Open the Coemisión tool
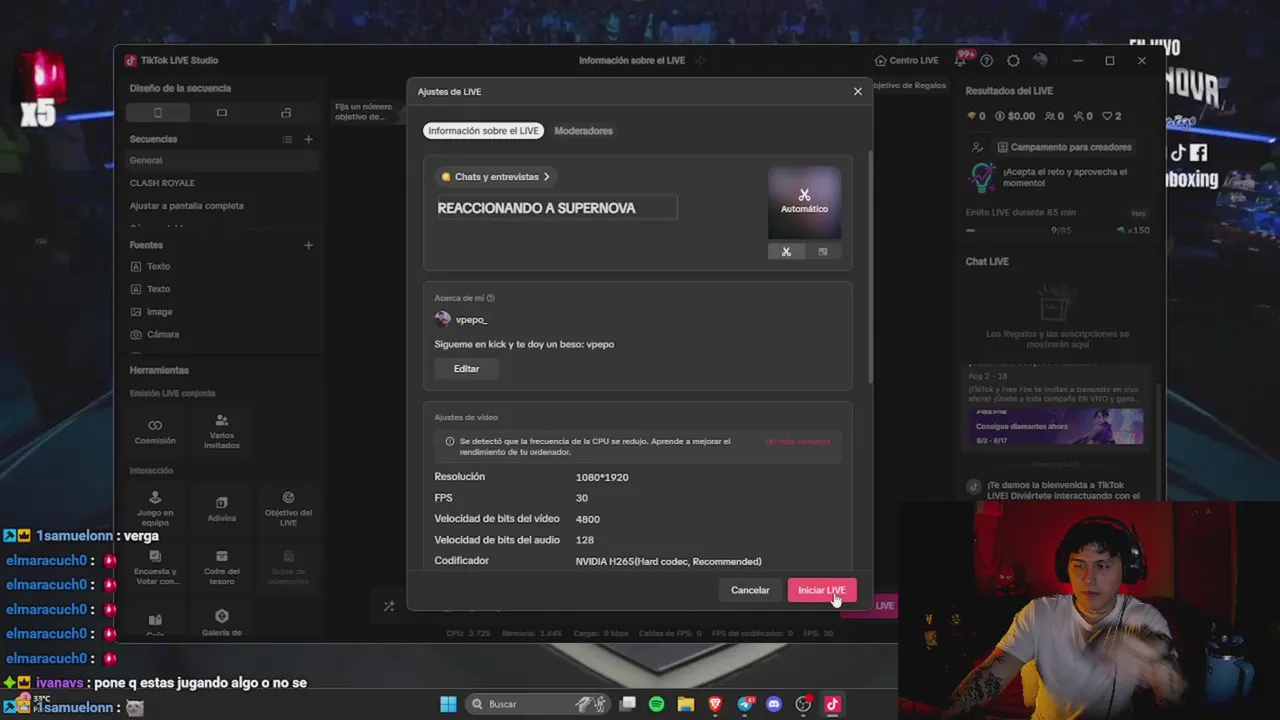Screen dimensions: 1280x720 (x=155, y=431)
